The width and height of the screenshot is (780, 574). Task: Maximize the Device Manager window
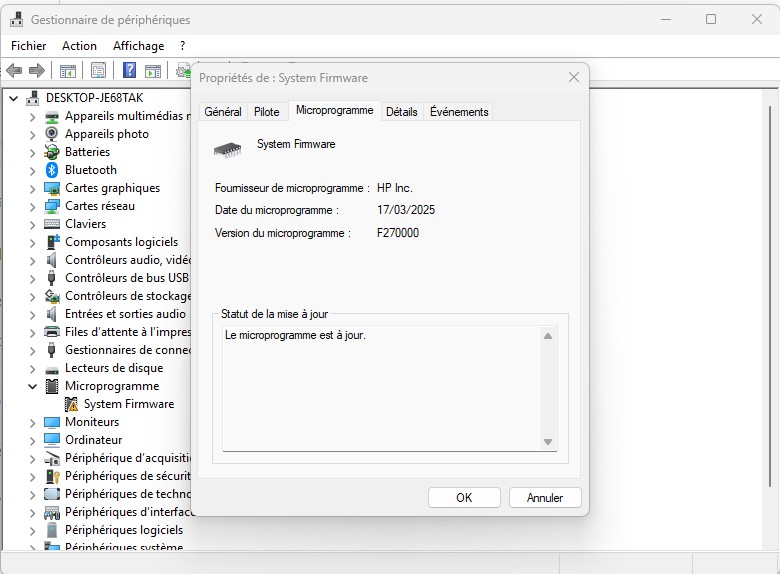[711, 19]
